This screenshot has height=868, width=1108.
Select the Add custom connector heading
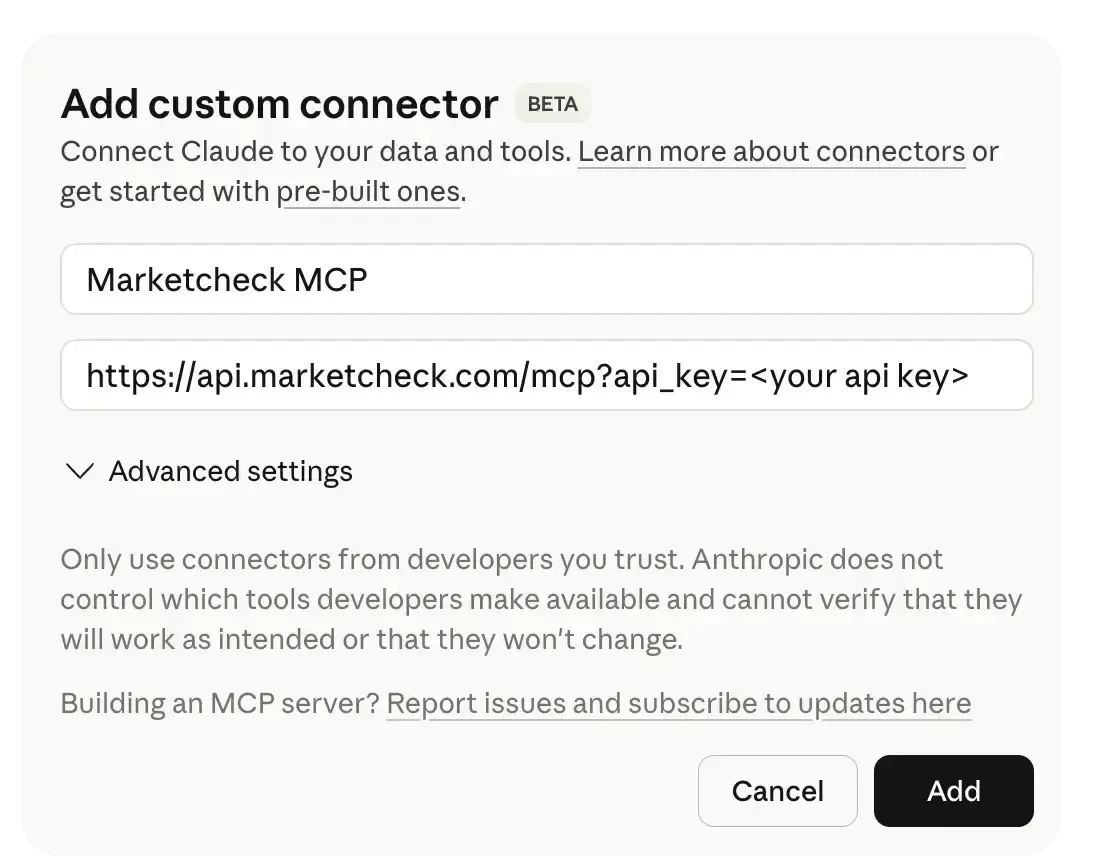pyautogui.click(x=280, y=103)
